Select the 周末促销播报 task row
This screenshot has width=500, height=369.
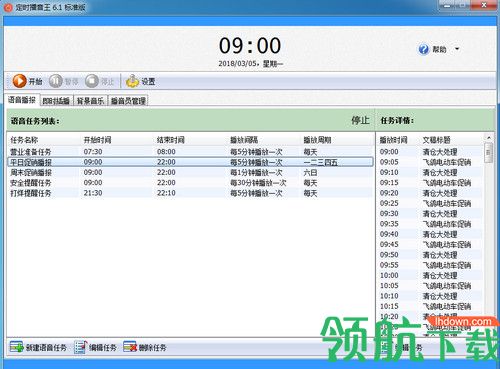coord(190,173)
